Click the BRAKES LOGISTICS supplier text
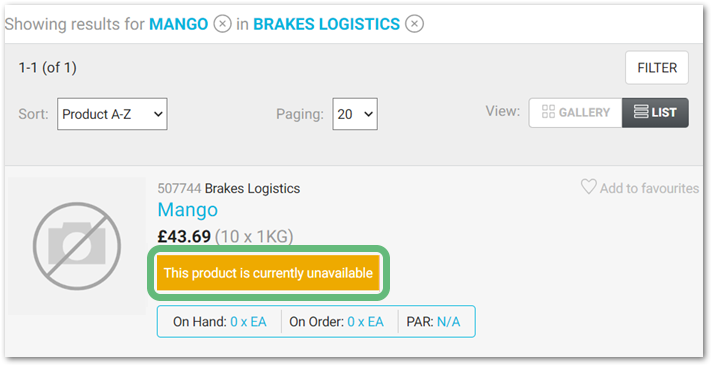Viewport: 712px width, 366px height. coord(326,24)
